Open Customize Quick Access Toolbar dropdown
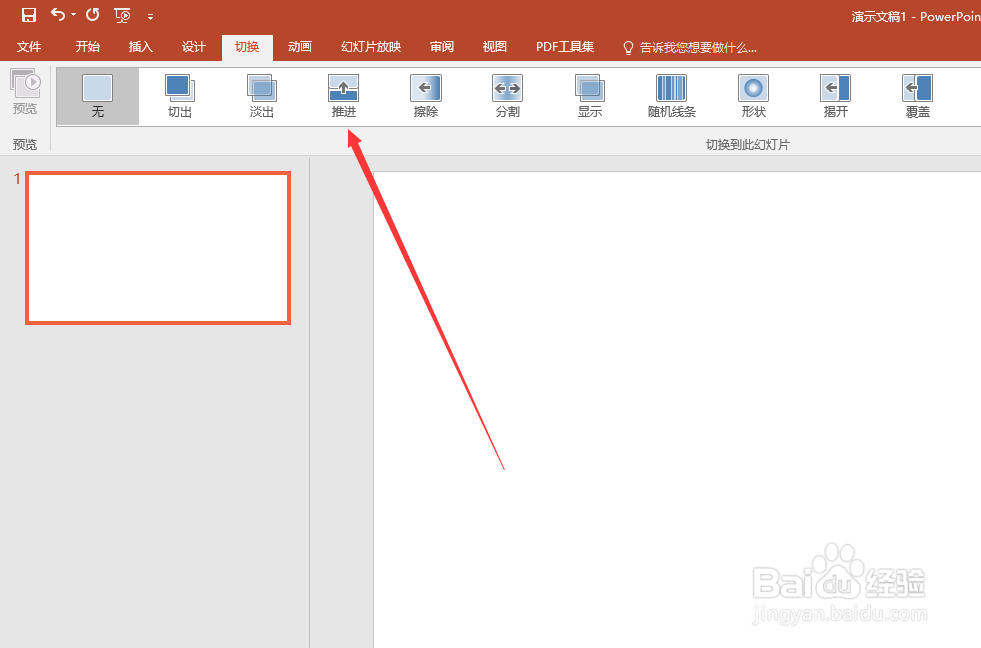The image size is (981, 648). tap(150, 17)
